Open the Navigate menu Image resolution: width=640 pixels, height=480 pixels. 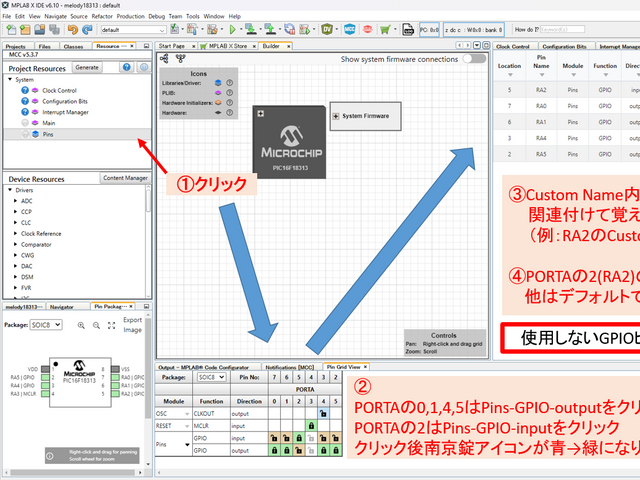56,16
